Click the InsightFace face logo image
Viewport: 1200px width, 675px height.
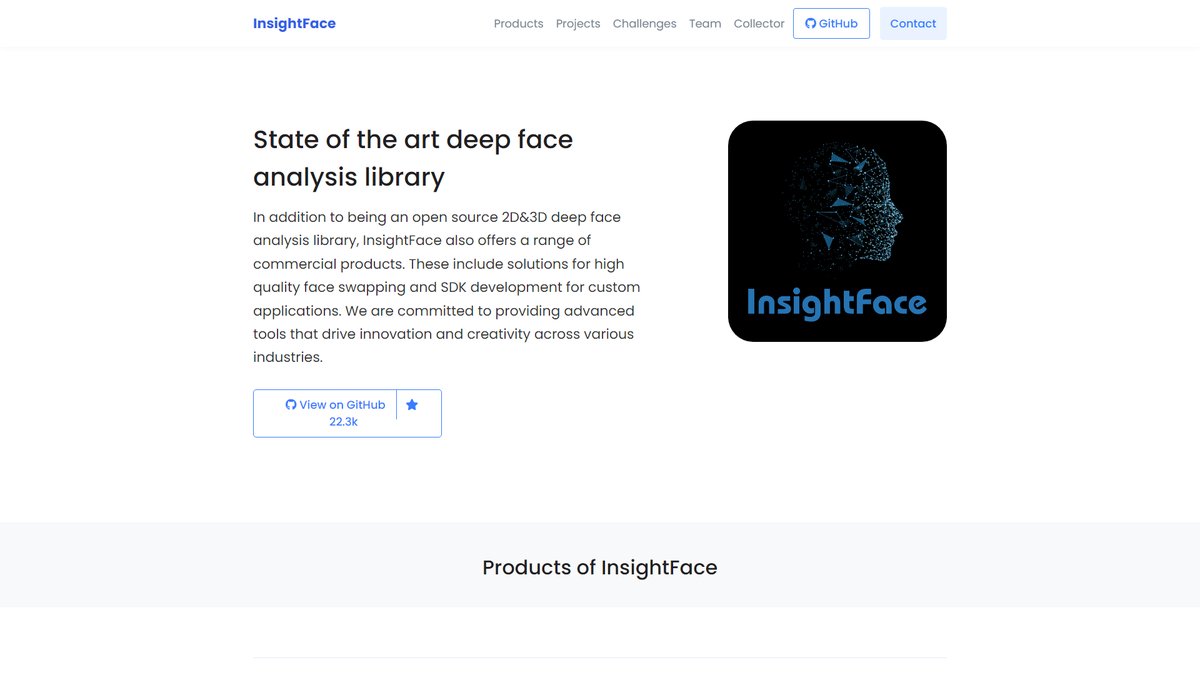(x=837, y=231)
